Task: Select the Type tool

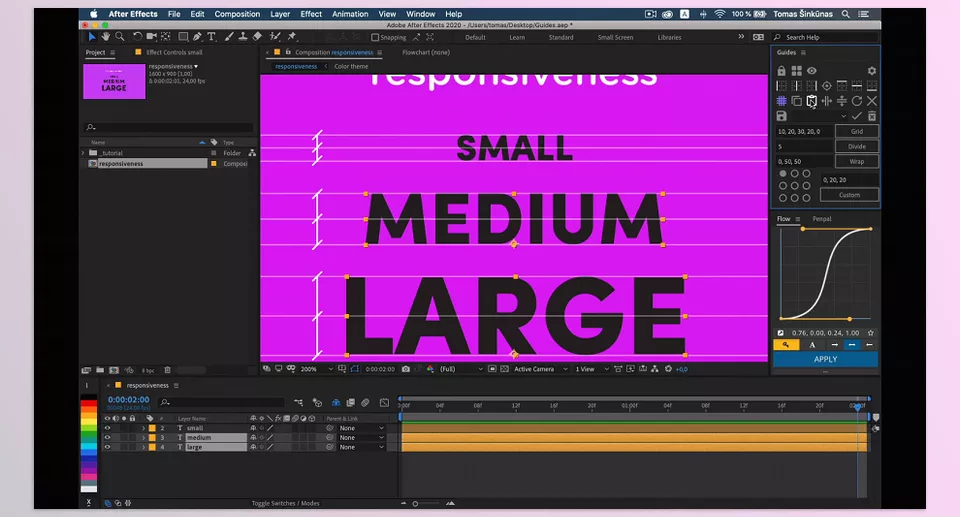Action: (x=211, y=37)
